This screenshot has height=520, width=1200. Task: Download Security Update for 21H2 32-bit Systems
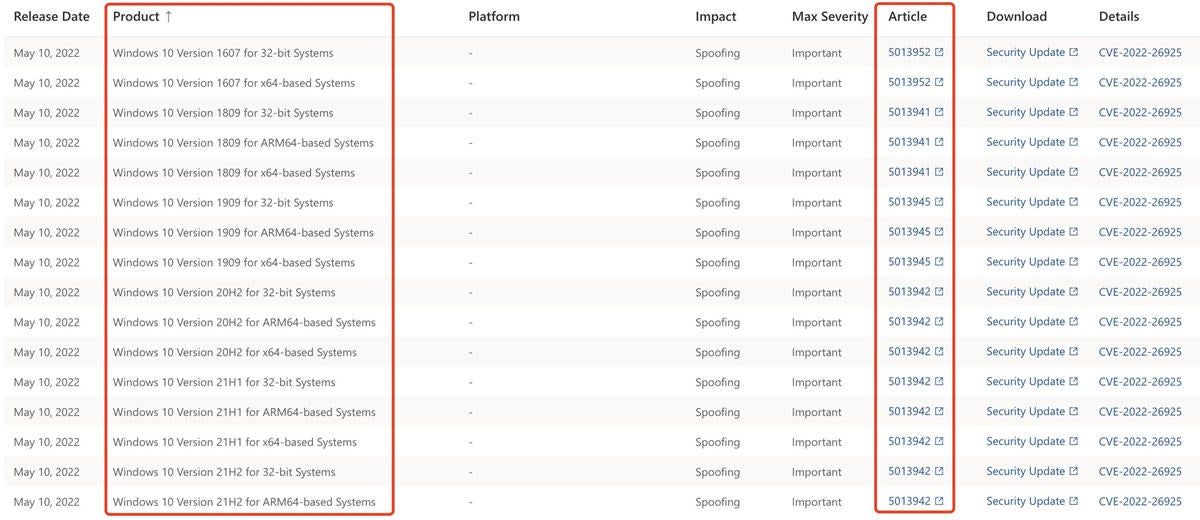click(x=1025, y=472)
